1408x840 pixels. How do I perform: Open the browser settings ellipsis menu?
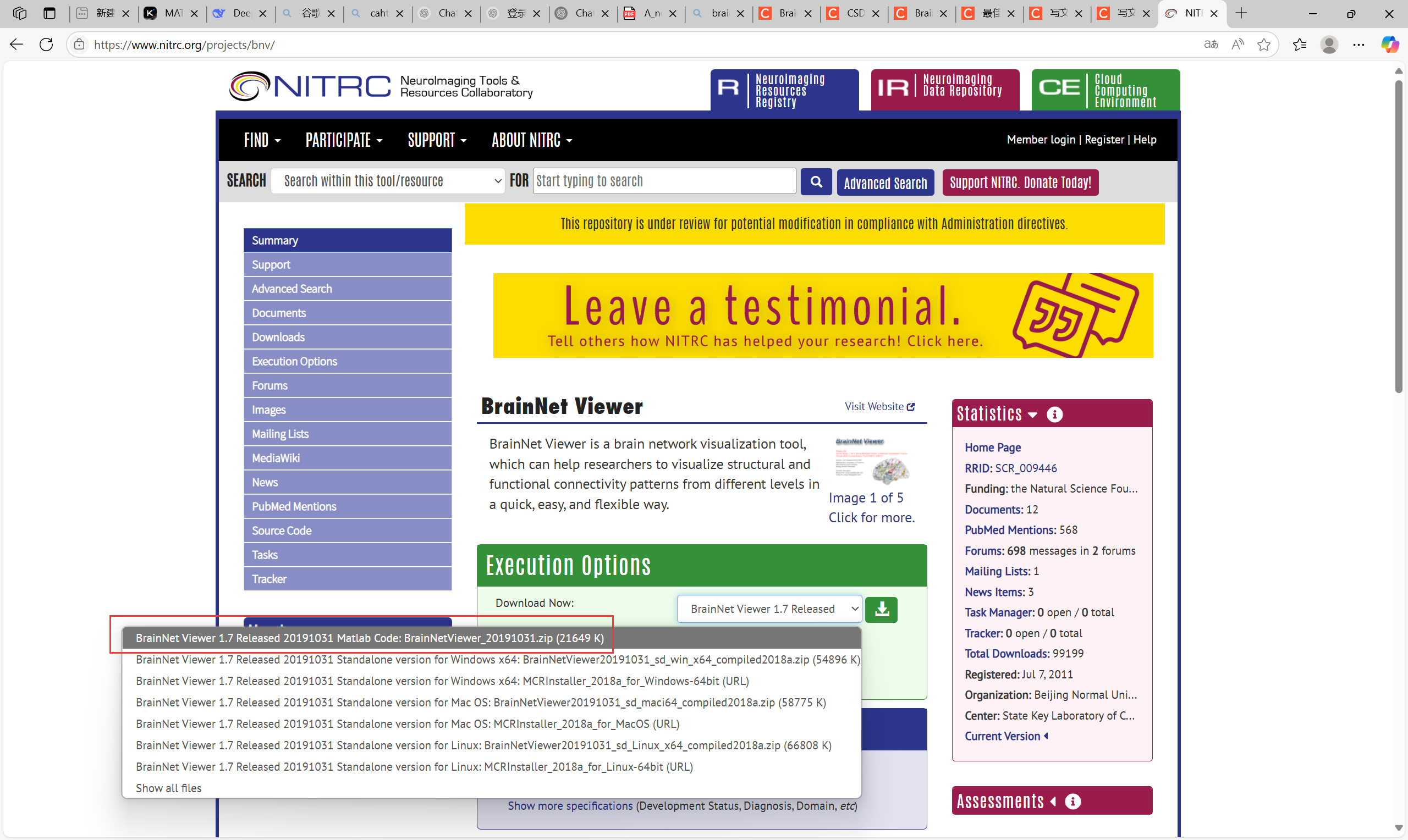click(x=1358, y=45)
